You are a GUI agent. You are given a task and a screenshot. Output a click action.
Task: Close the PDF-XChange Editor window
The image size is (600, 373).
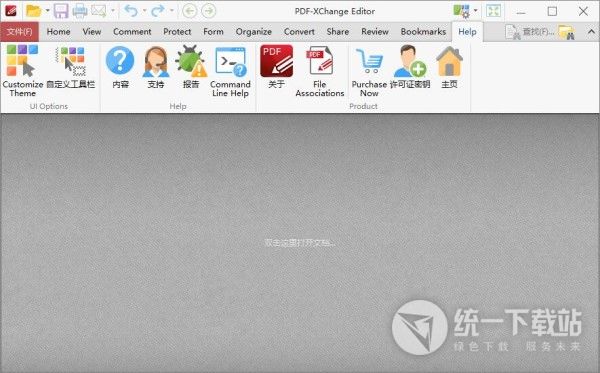click(x=583, y=11)
